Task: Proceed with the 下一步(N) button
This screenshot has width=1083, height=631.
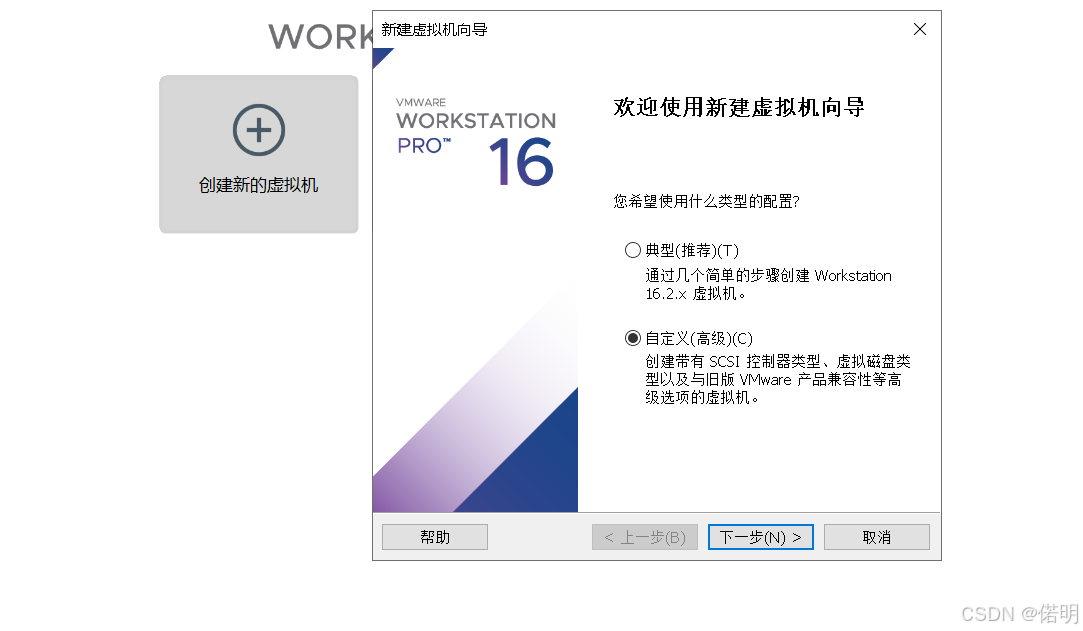Action: [760, 537]
